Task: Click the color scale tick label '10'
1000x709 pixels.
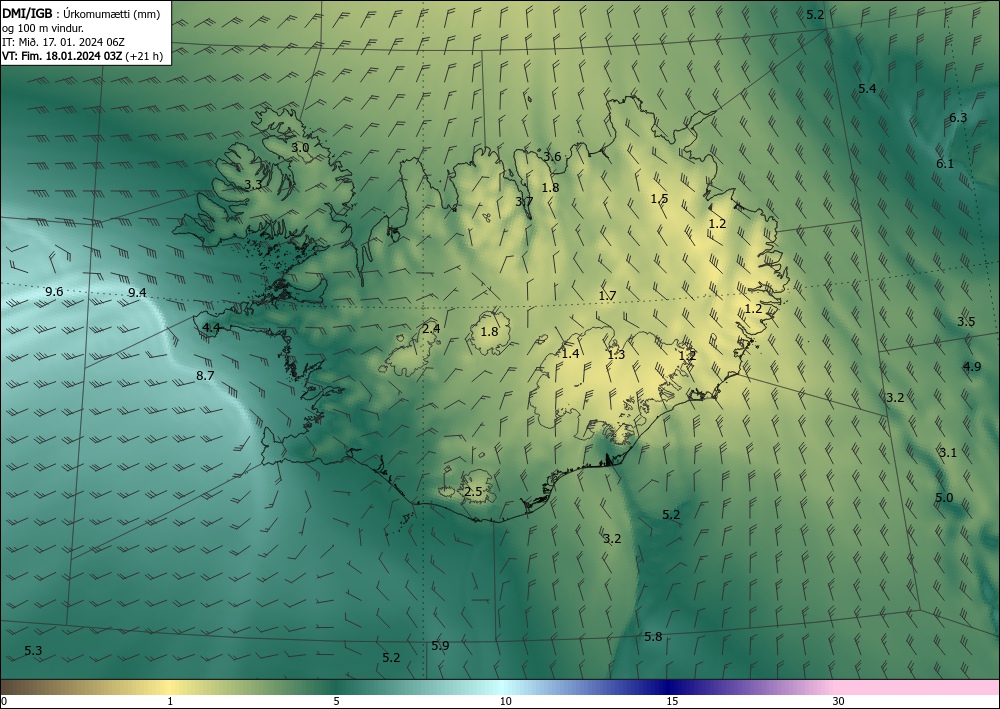Action: pos(506,702)
